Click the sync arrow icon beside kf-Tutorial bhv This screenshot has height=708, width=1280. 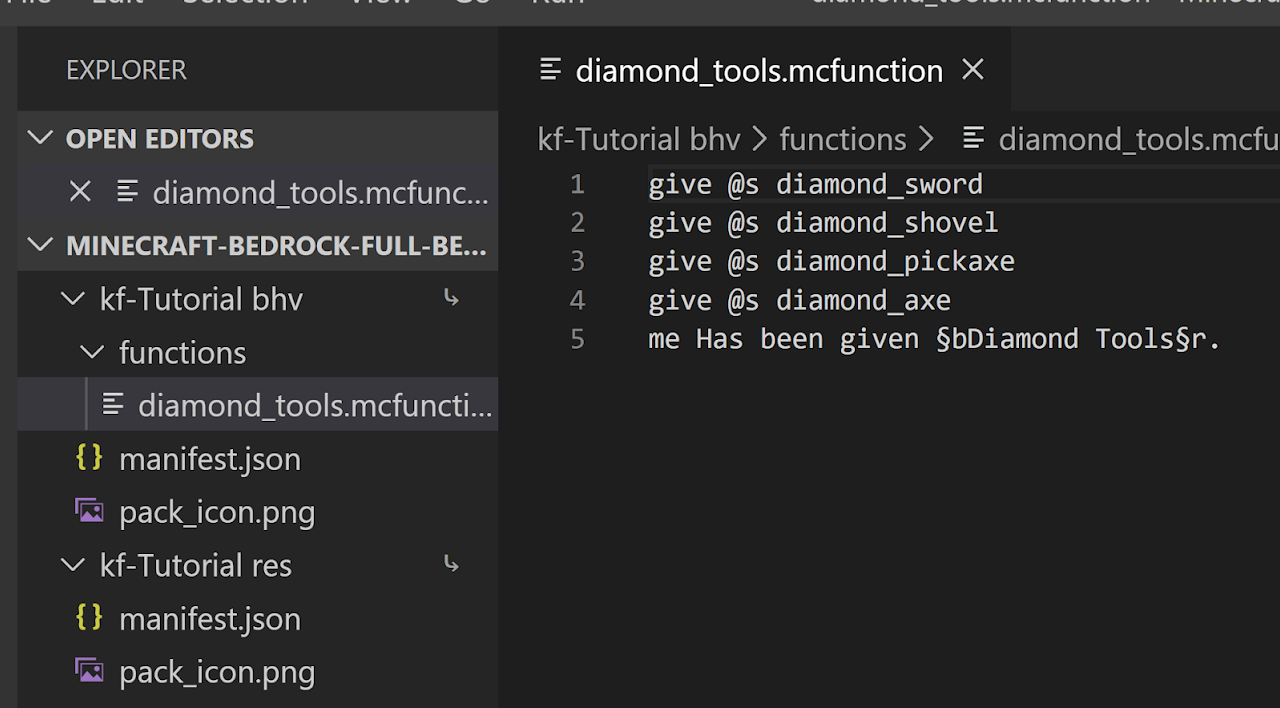(451, 297)
